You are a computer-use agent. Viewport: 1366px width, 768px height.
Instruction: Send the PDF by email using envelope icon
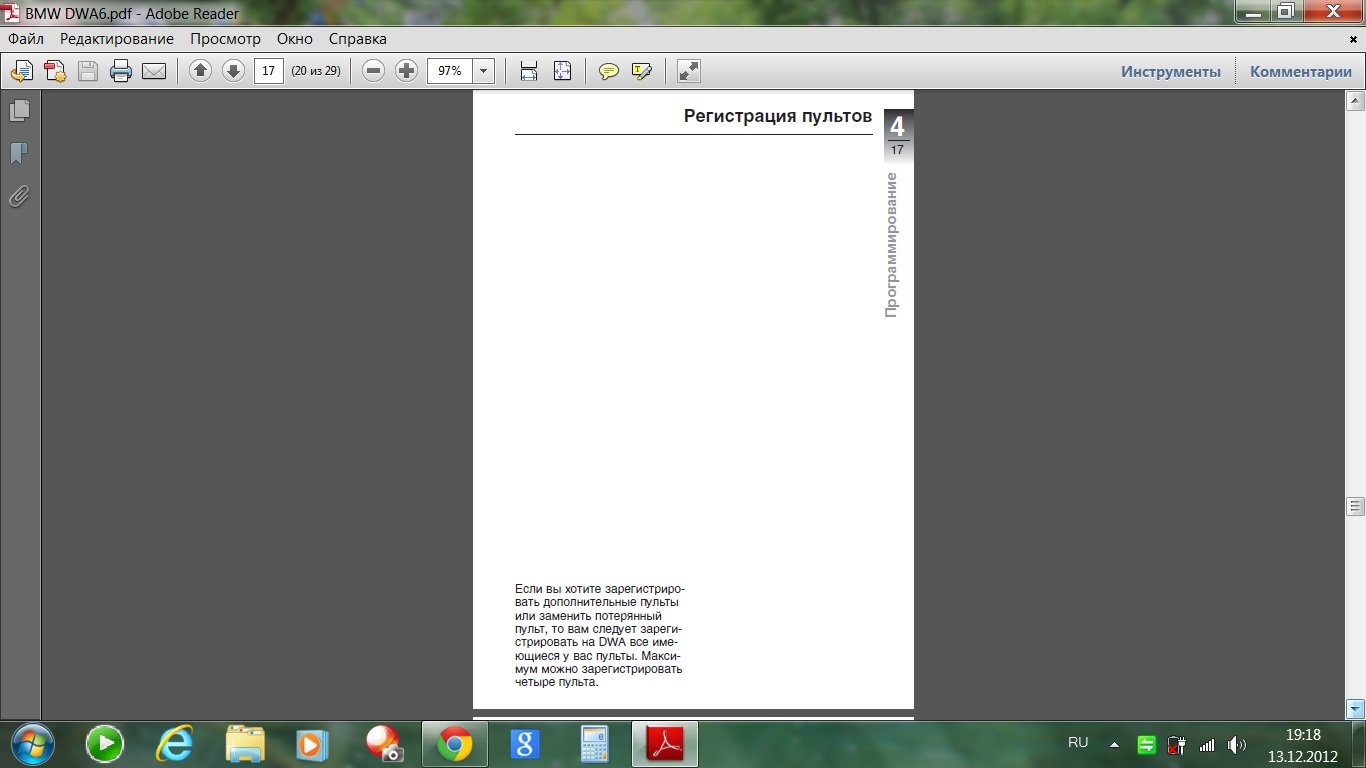(x=154, y=71)
